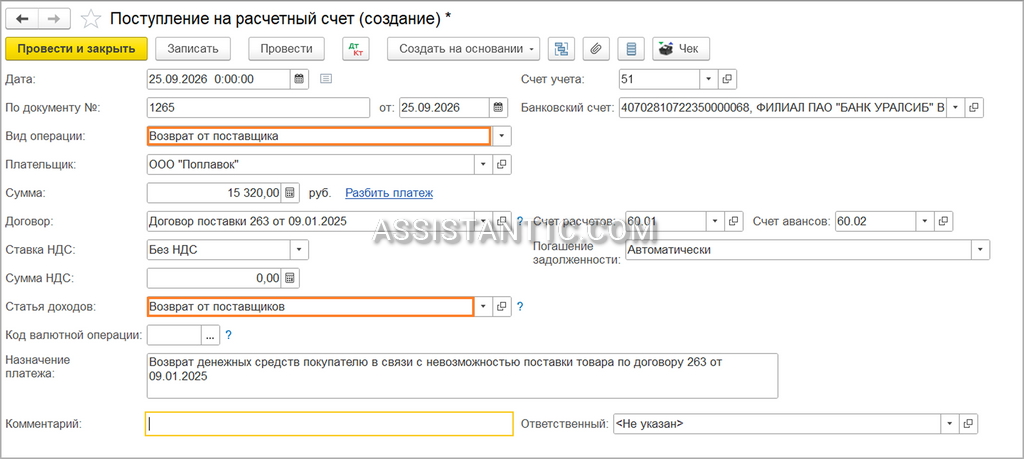Open the Банковский счет record
Viewport: 1024px width, 459px height.
tap(974, 107)
